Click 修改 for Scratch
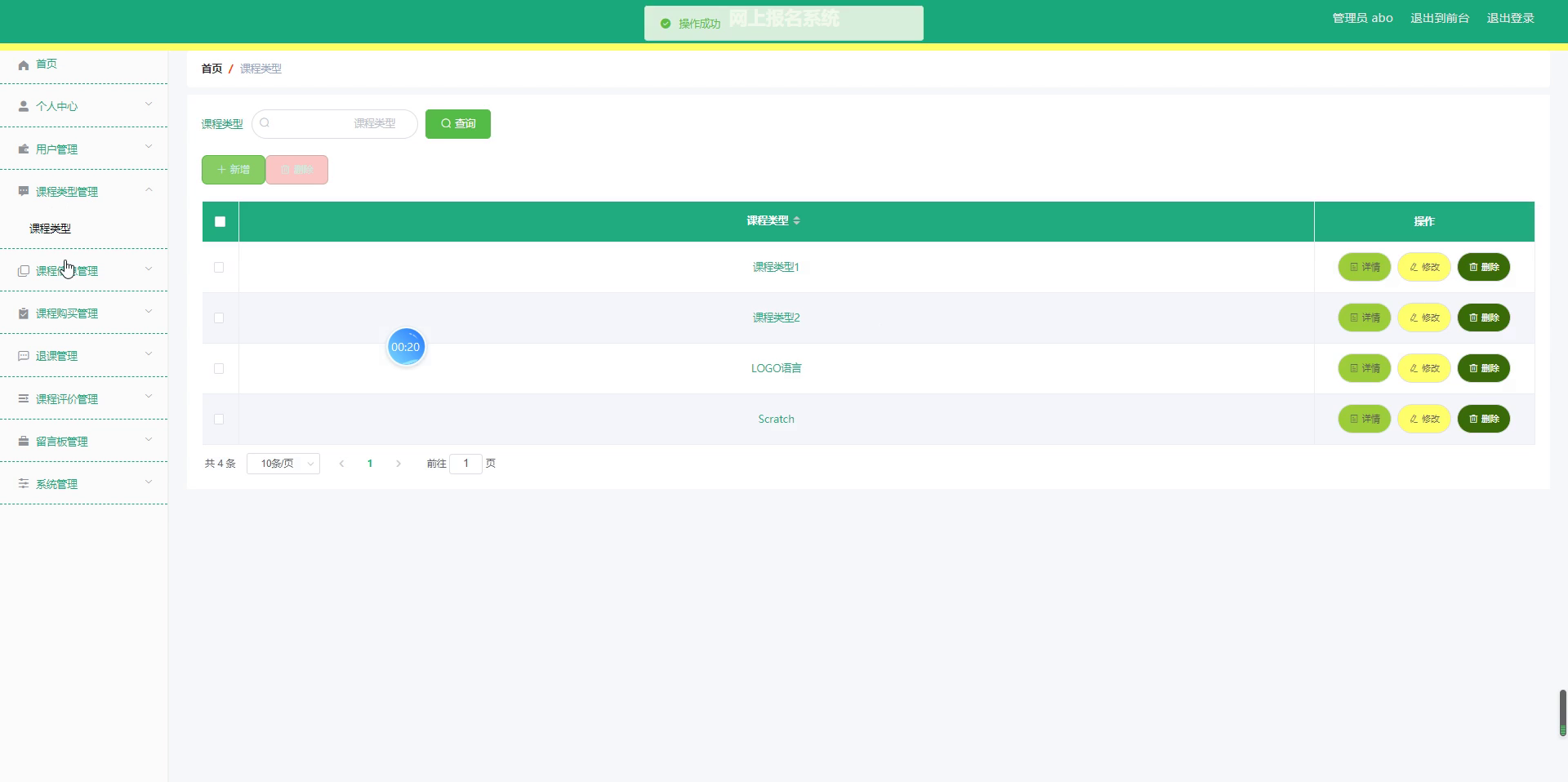1568x782 pixels. (1424, 419)
